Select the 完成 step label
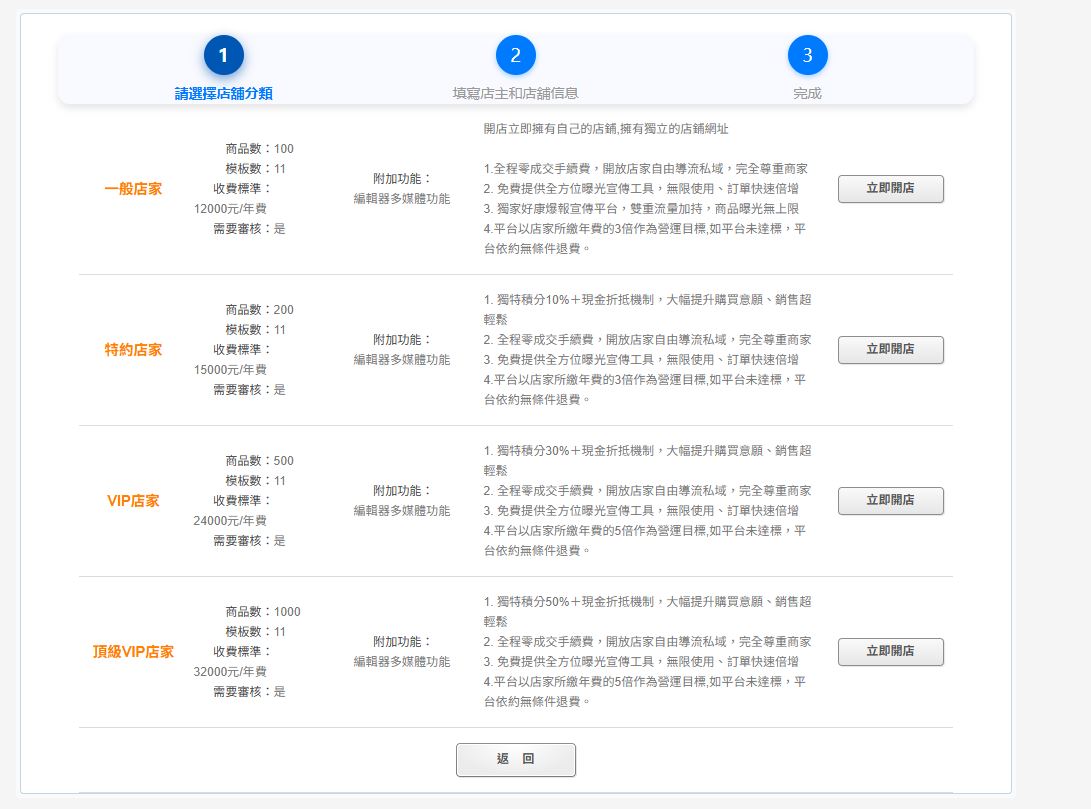 pyautogui.click(x=808, y=93)
